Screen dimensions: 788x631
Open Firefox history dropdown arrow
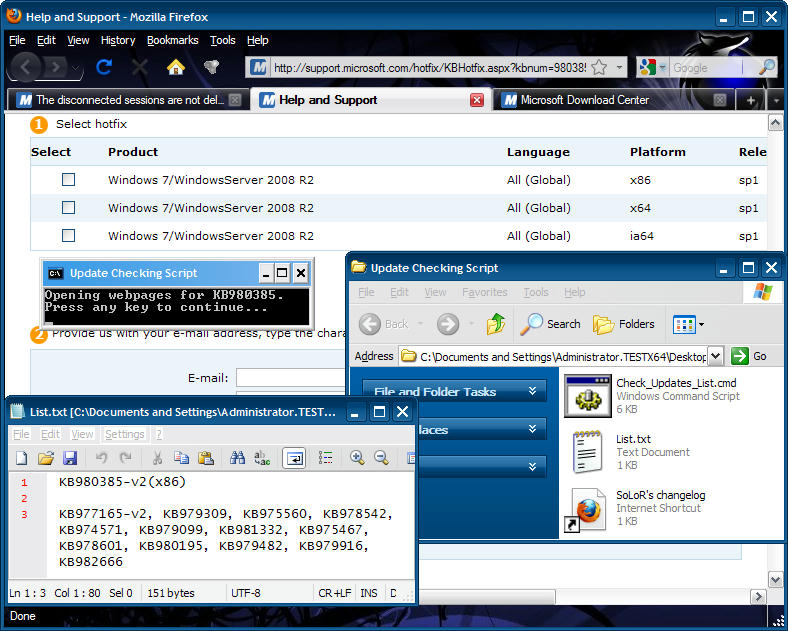(x=75, y=67)
